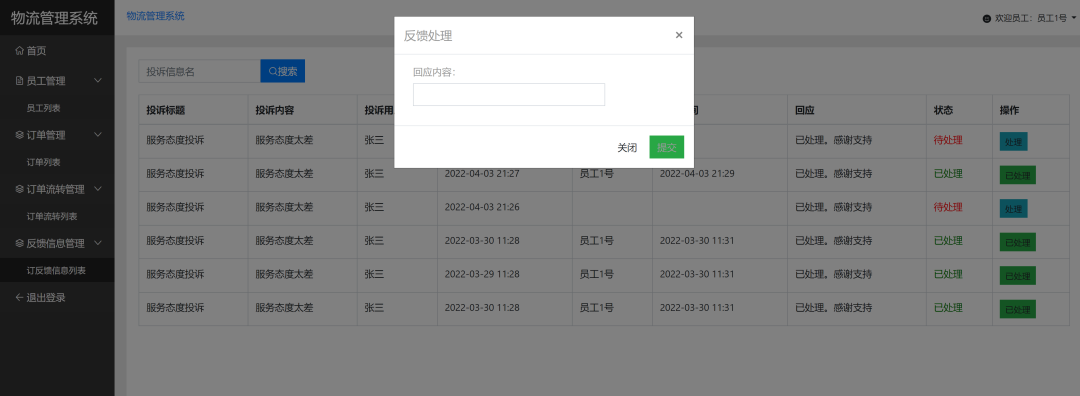Go to 首页 in the sidebar
Image resolution: width=1080 pixels, height=396 pixels.
coord(37,50)
